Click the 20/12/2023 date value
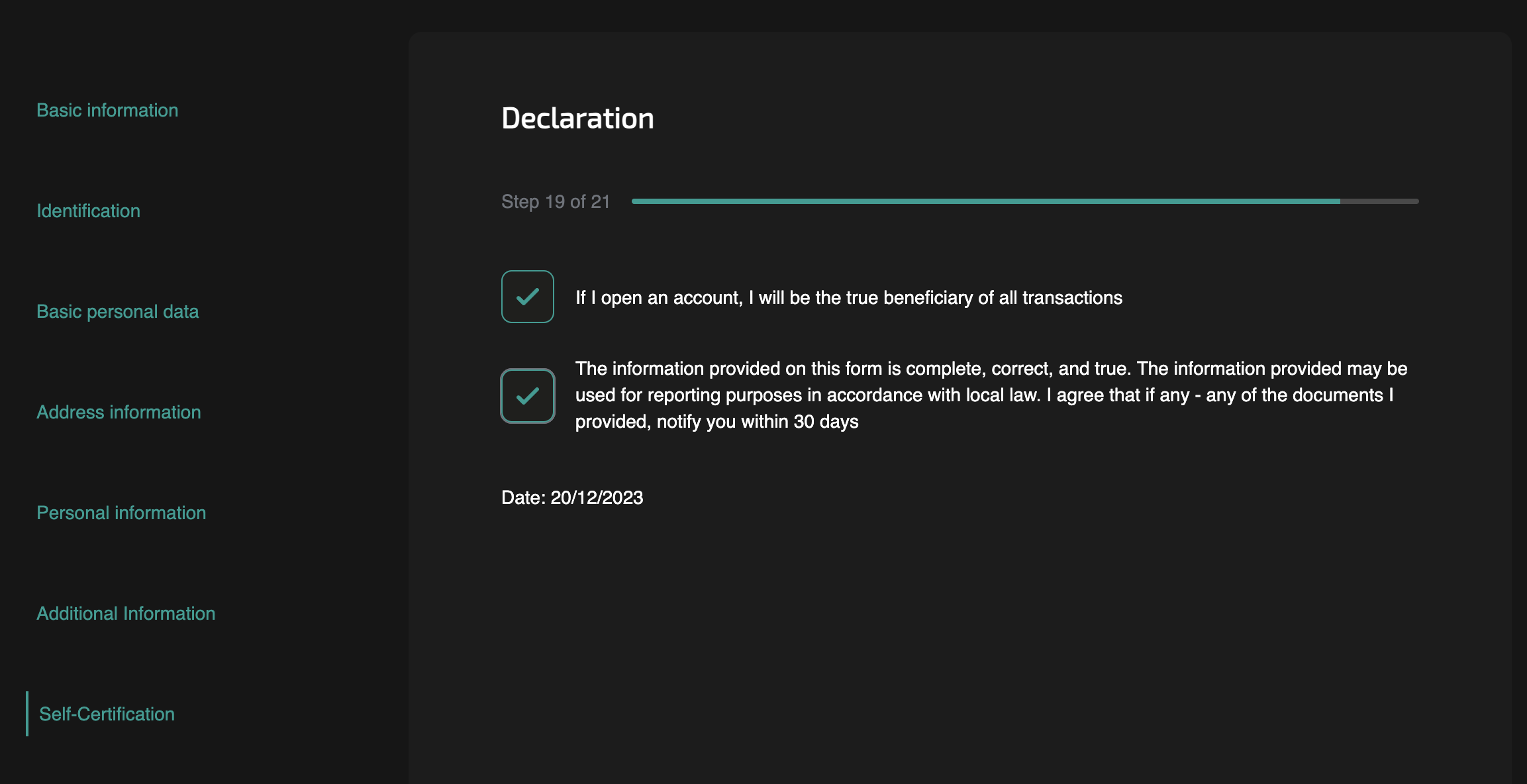The height and width of the screenshot is (784, 1527). tap(597, 497)
